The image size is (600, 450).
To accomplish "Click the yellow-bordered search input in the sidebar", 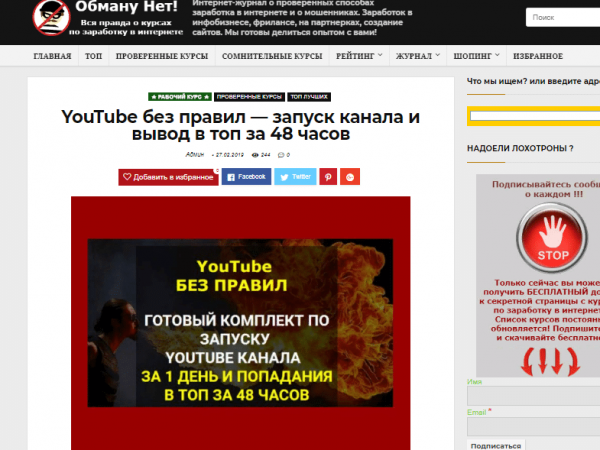I will pos(535,116).
